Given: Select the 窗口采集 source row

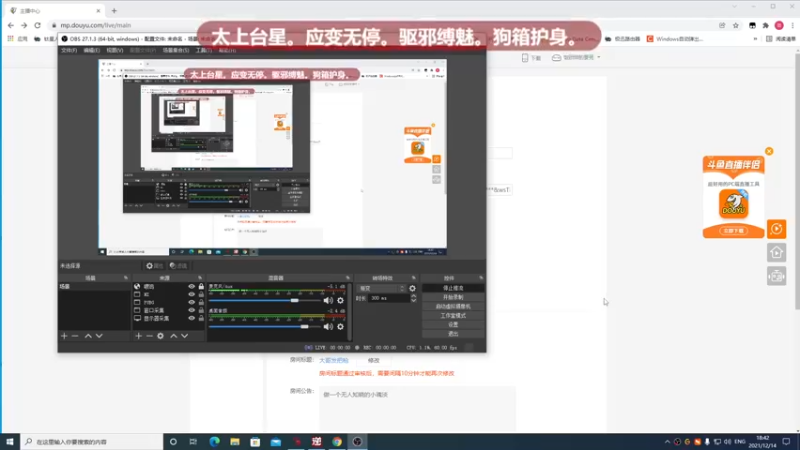Looking at the screenshot, I should 168,310.
